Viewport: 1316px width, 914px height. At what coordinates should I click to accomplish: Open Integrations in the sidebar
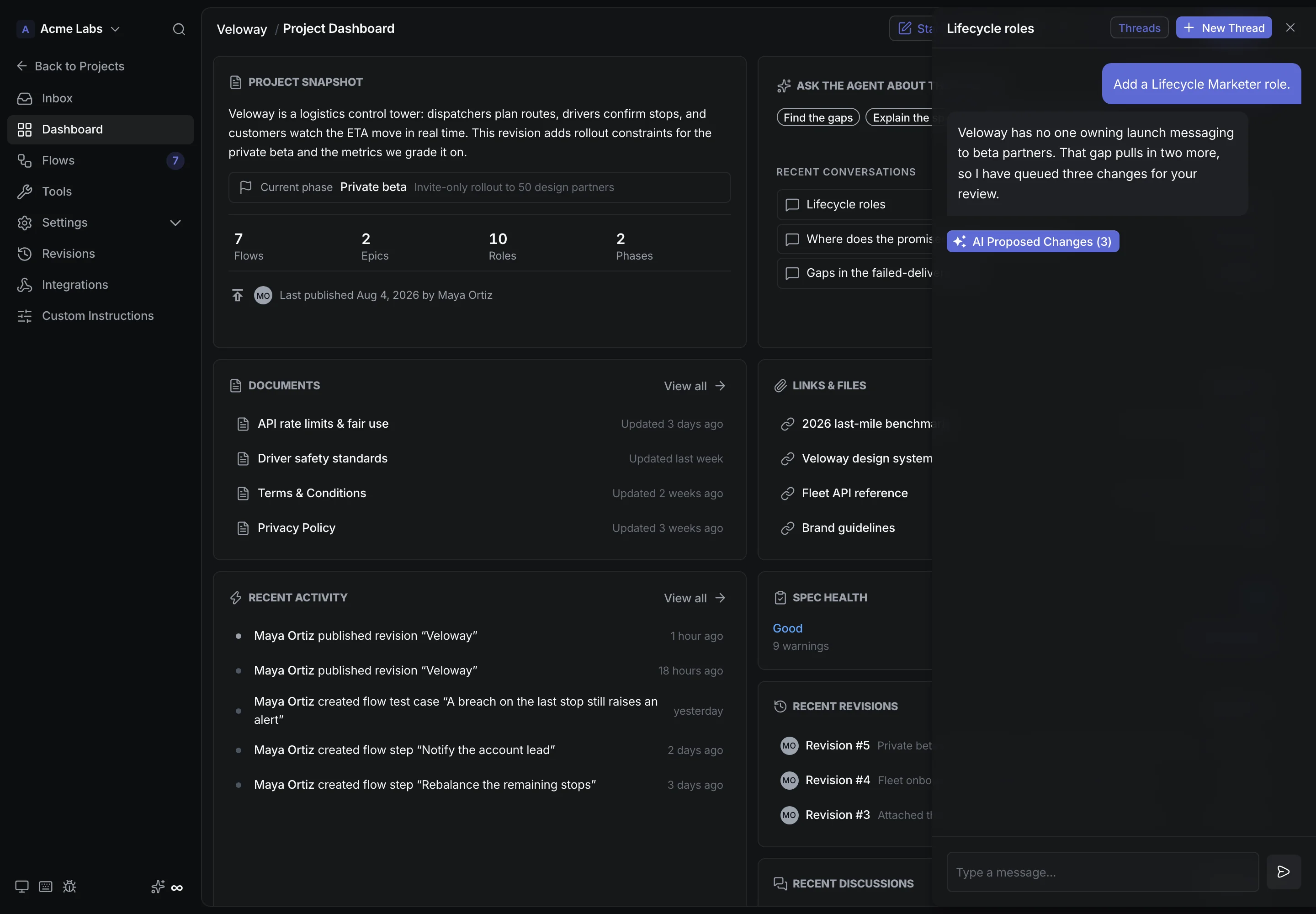tap(101, 285)
